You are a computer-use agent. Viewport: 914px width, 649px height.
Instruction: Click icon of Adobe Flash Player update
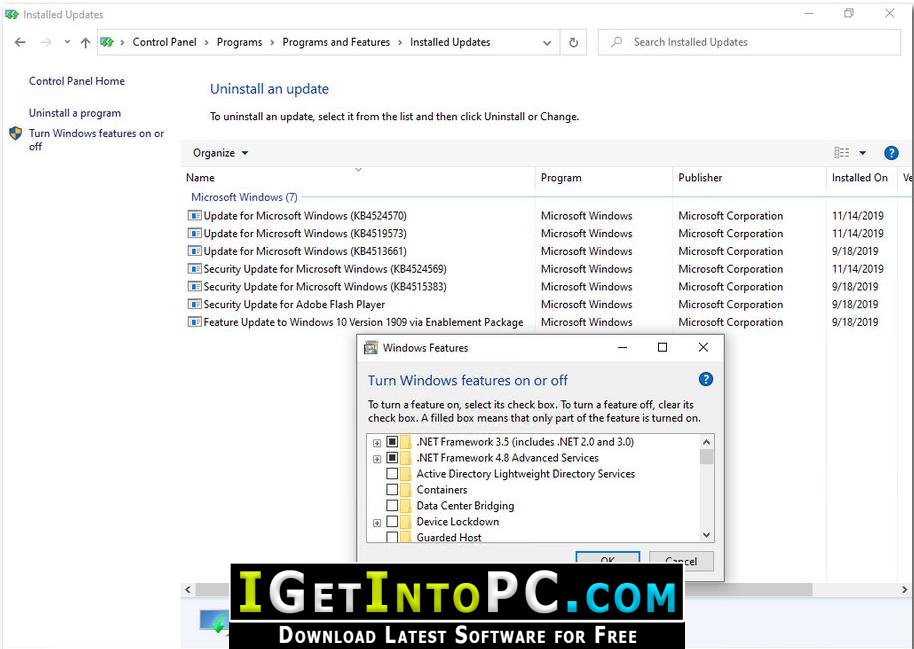pos(194,304)
